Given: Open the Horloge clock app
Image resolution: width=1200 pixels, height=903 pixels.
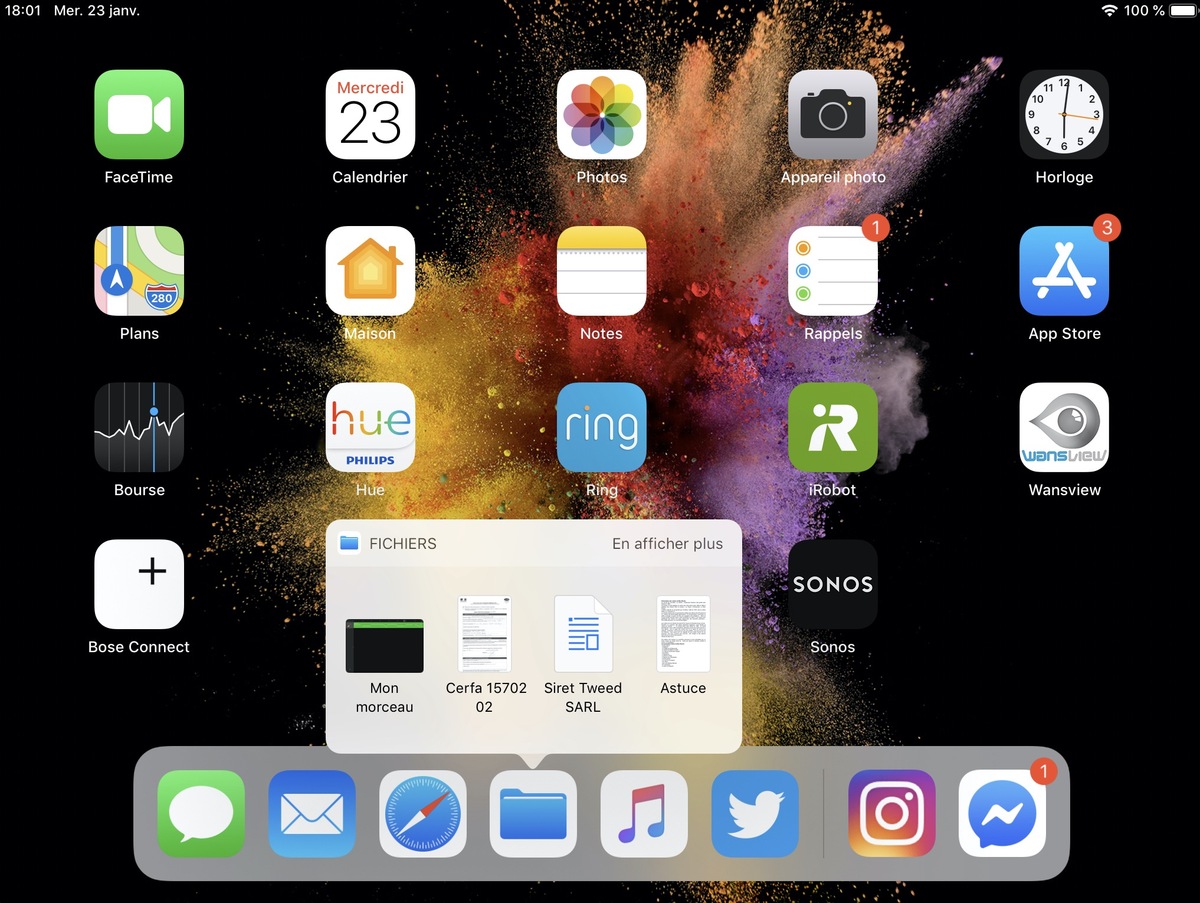Looking at the screenshot, I should [1064, 114].
